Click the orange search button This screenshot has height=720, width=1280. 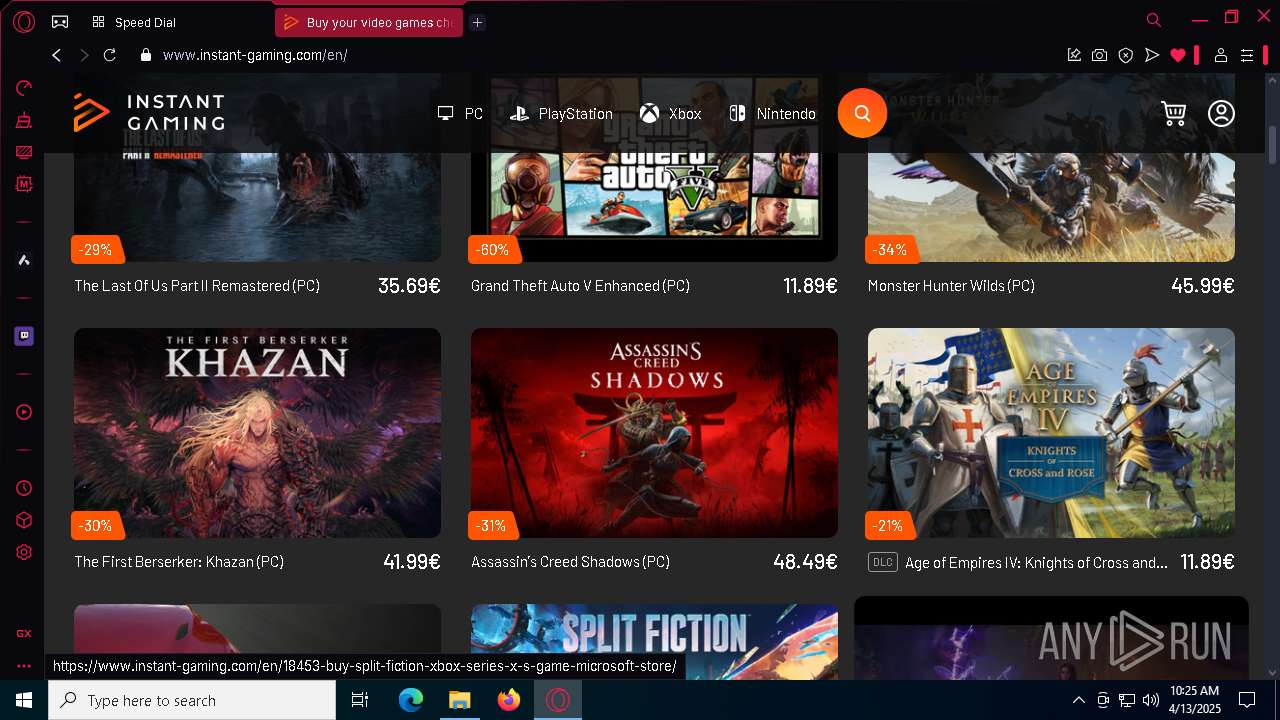(862, 113)
